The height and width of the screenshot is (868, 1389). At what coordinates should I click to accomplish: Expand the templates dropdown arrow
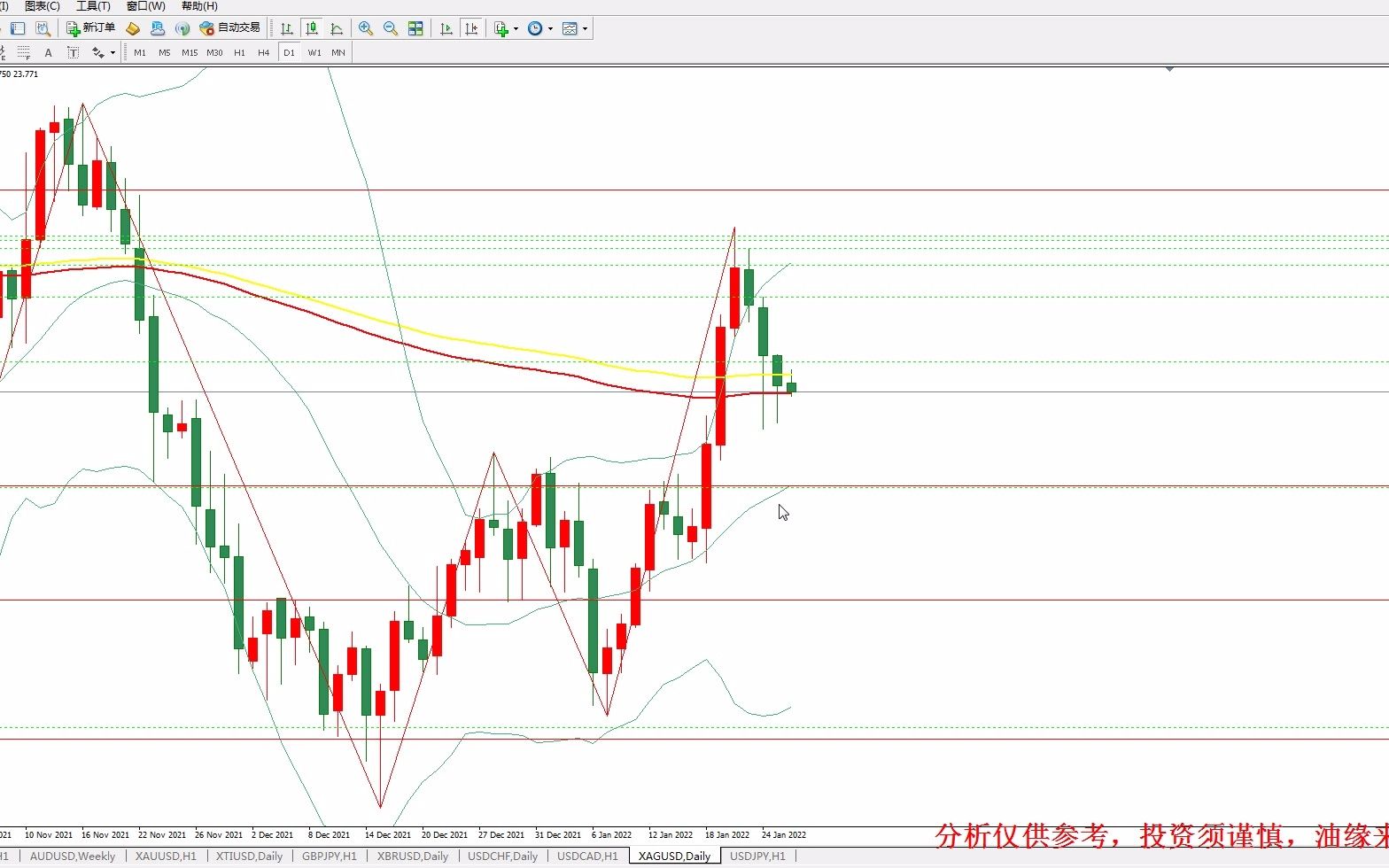click(585, 28)
